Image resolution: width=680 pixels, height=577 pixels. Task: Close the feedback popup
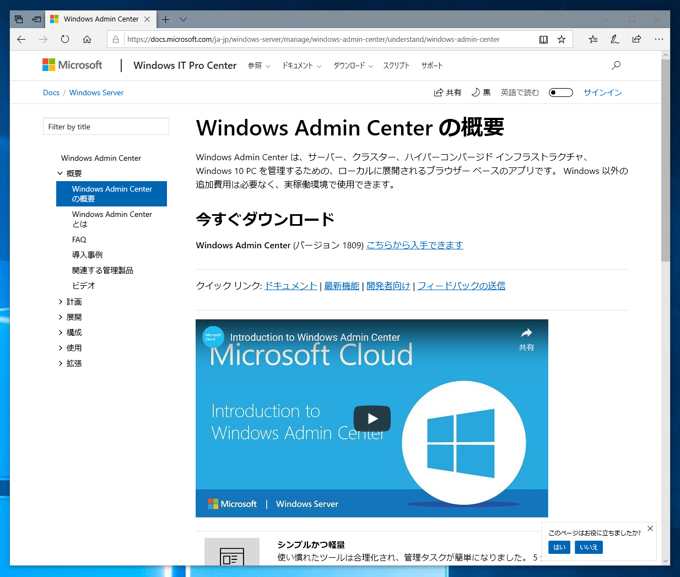click(650, 528)
